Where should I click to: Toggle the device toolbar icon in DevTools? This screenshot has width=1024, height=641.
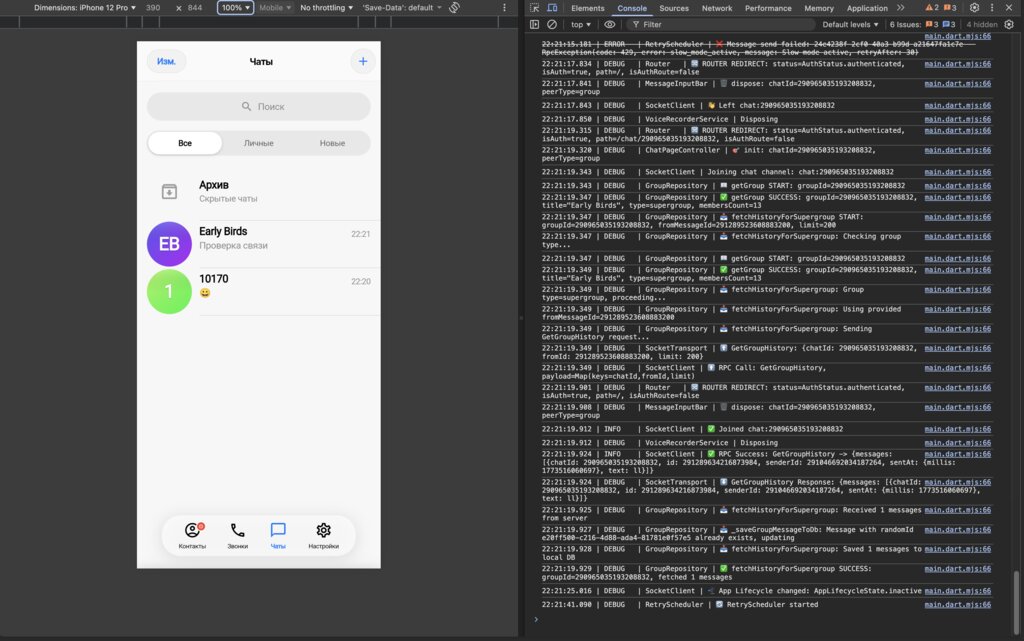[552, 8]
